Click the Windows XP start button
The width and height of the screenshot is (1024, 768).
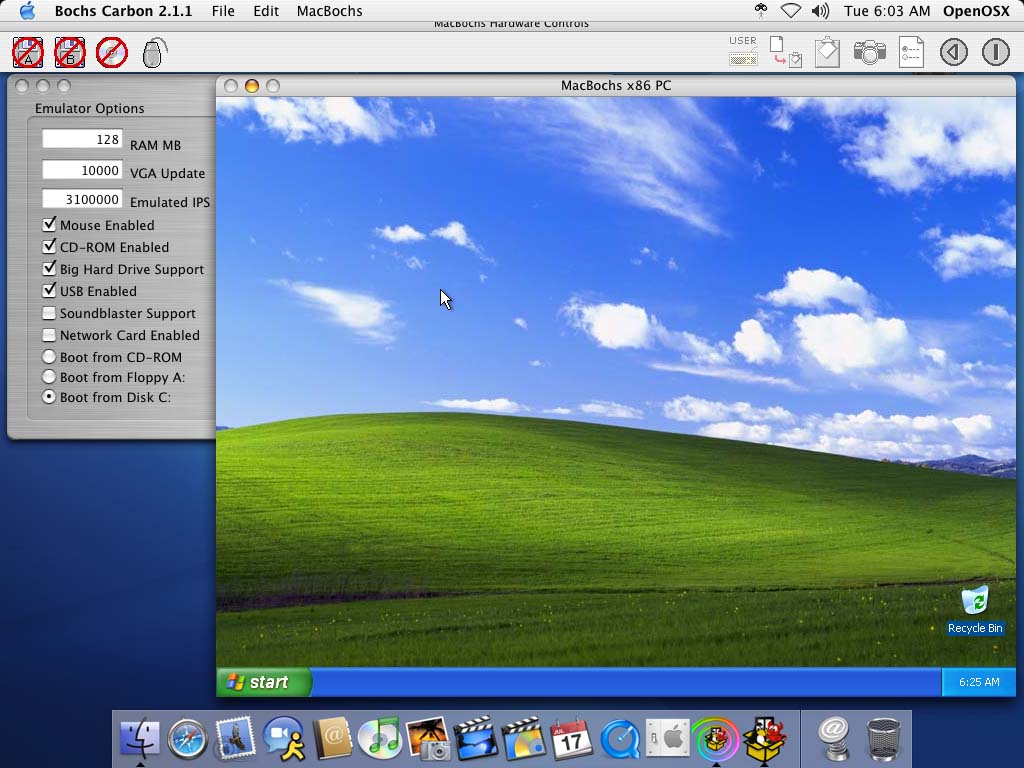click(264, 682)
